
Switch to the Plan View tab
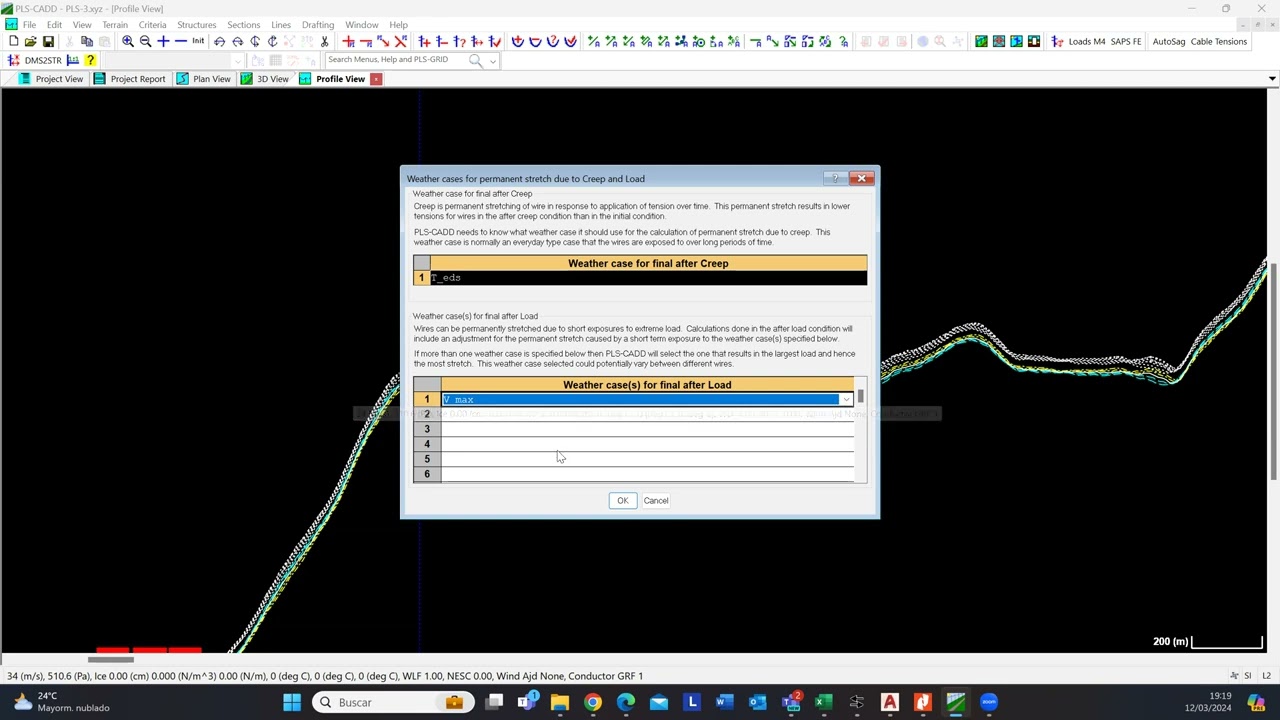[203, 79]
